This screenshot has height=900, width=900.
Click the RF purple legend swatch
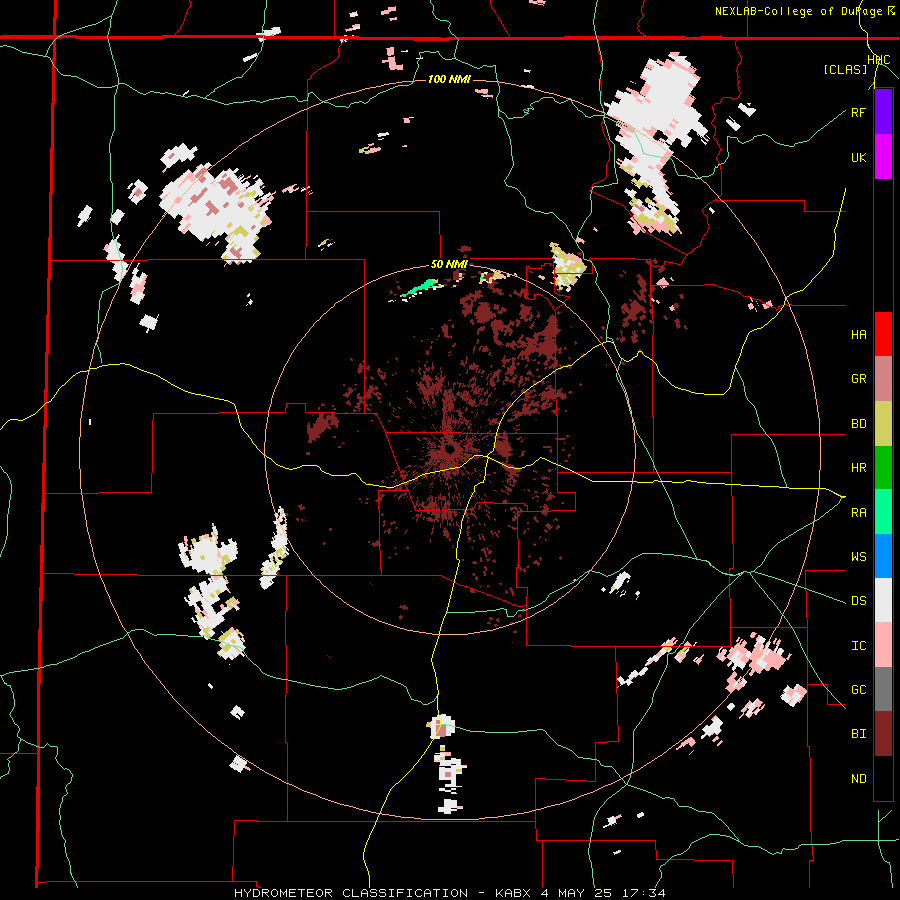[883, 112]
